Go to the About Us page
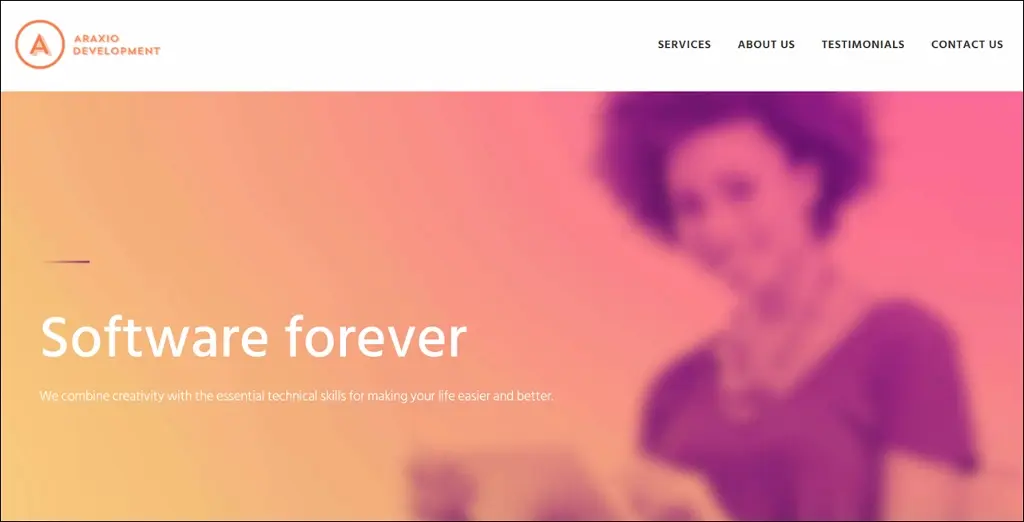 click(766, 44)
